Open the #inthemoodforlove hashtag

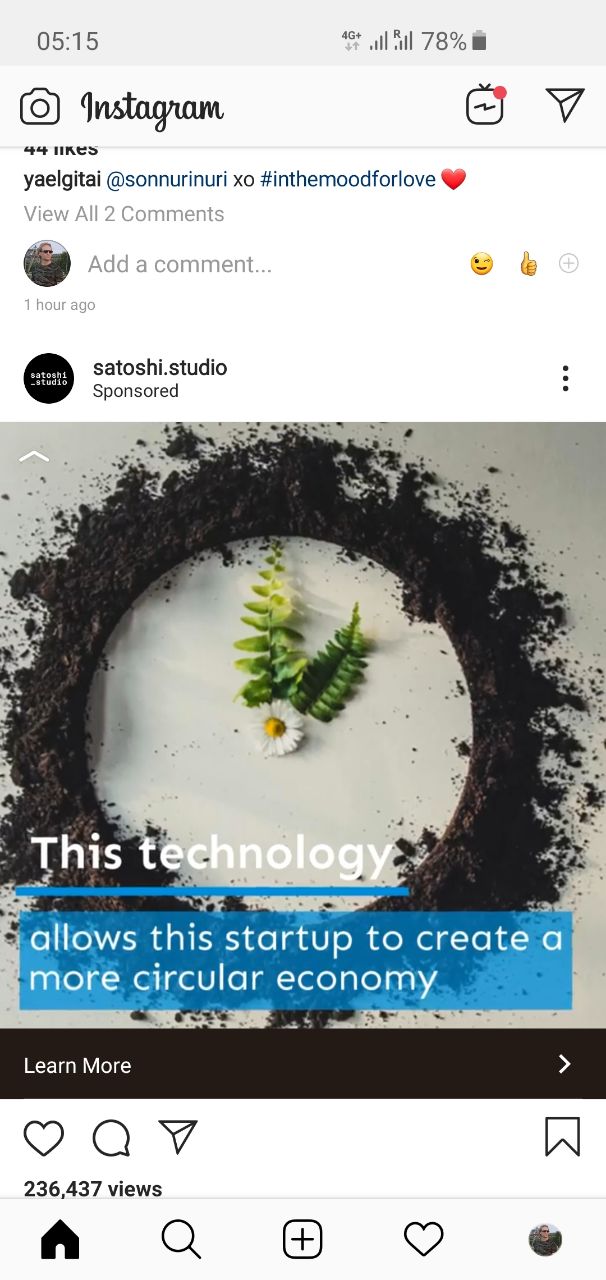(348, 180)
